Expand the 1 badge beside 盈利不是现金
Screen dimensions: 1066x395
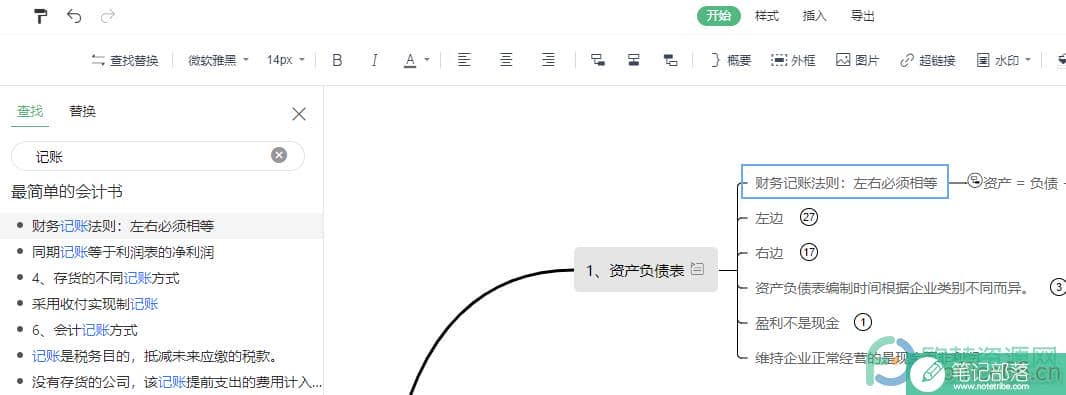click(x=862, y=322)
